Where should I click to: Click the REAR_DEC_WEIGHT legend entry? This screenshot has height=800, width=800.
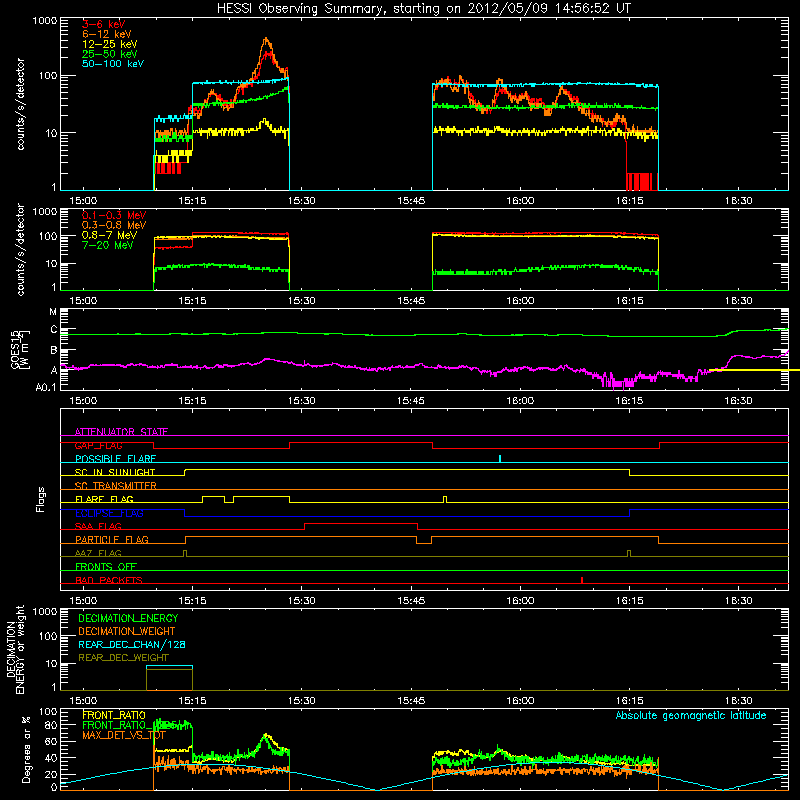click(x=123, y=658)
